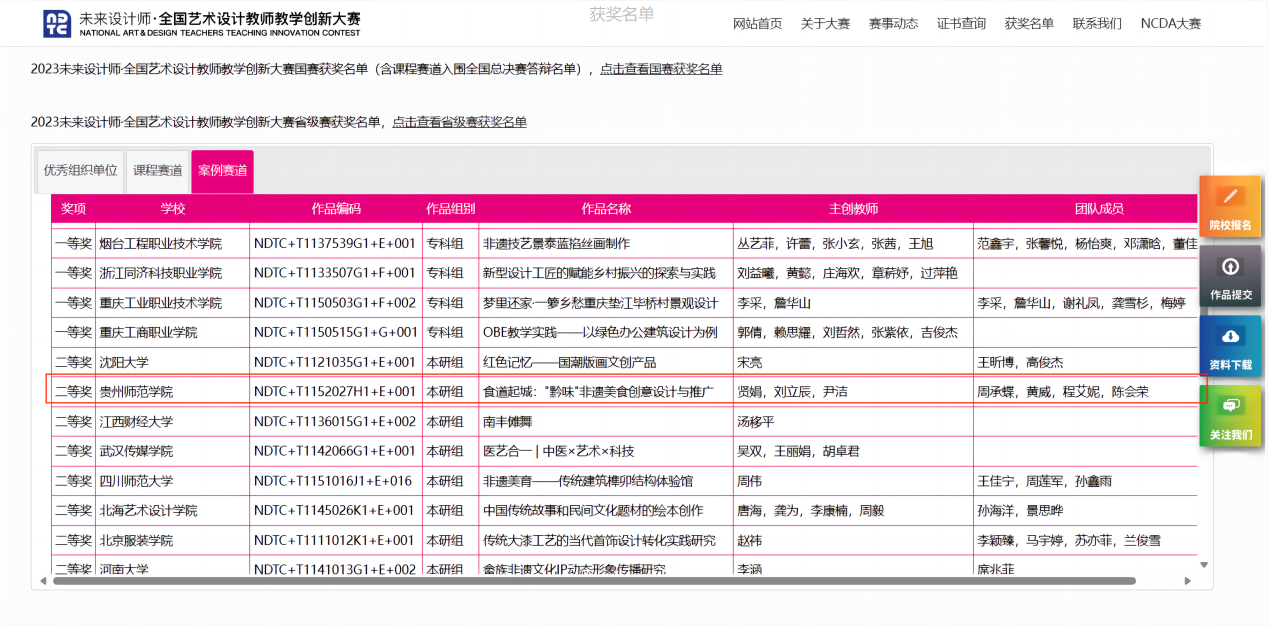Image resolution: width=1268 pixels, height=626 pixels.
Task: Navigate to 证书查询 page
Action: [x=961, y=24]
